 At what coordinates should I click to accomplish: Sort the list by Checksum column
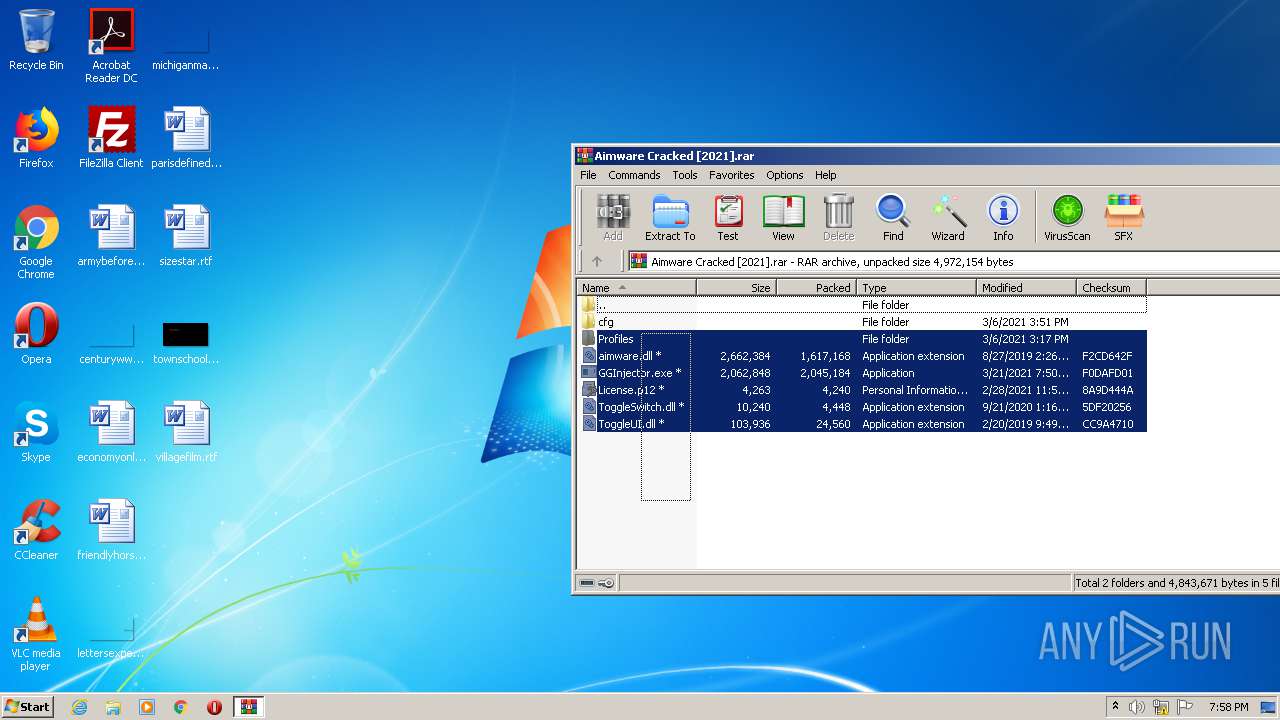point(1111,288)
